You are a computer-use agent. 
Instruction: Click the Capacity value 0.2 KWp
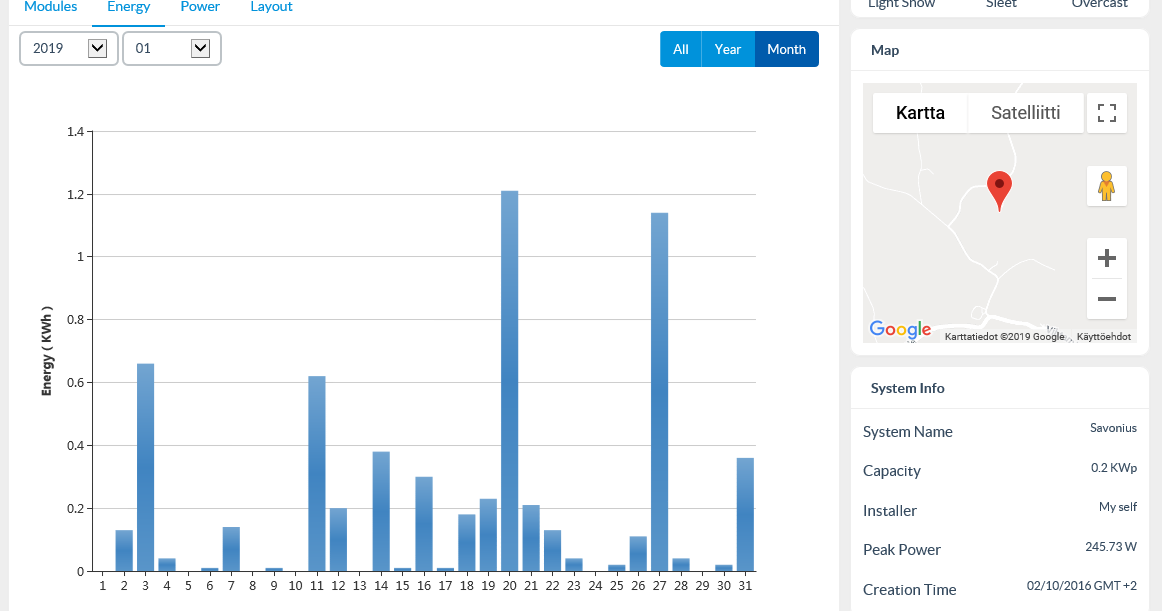(x=1114, y=468)
